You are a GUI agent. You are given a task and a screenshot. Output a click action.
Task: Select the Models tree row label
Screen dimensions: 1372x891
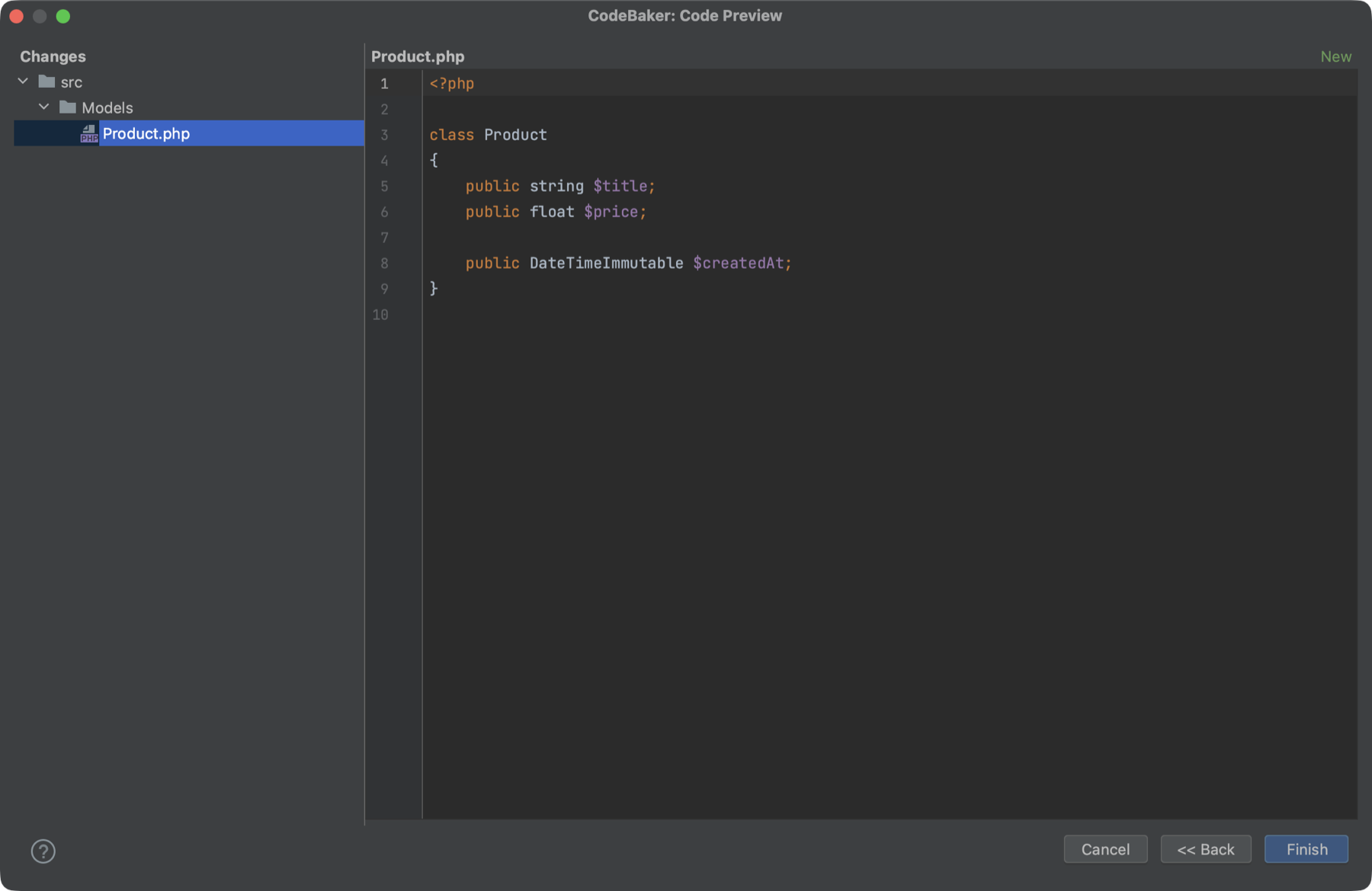(x=107, y=108)
